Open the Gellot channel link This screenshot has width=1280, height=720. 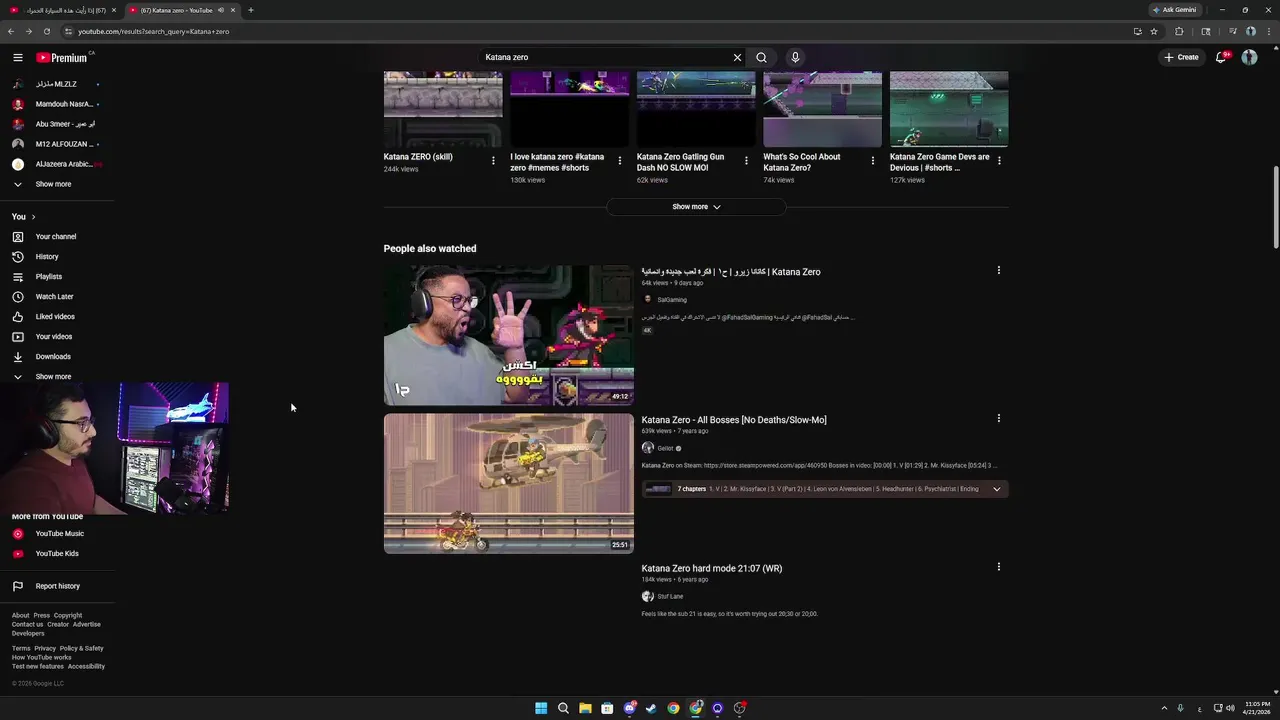click(665, 448)
